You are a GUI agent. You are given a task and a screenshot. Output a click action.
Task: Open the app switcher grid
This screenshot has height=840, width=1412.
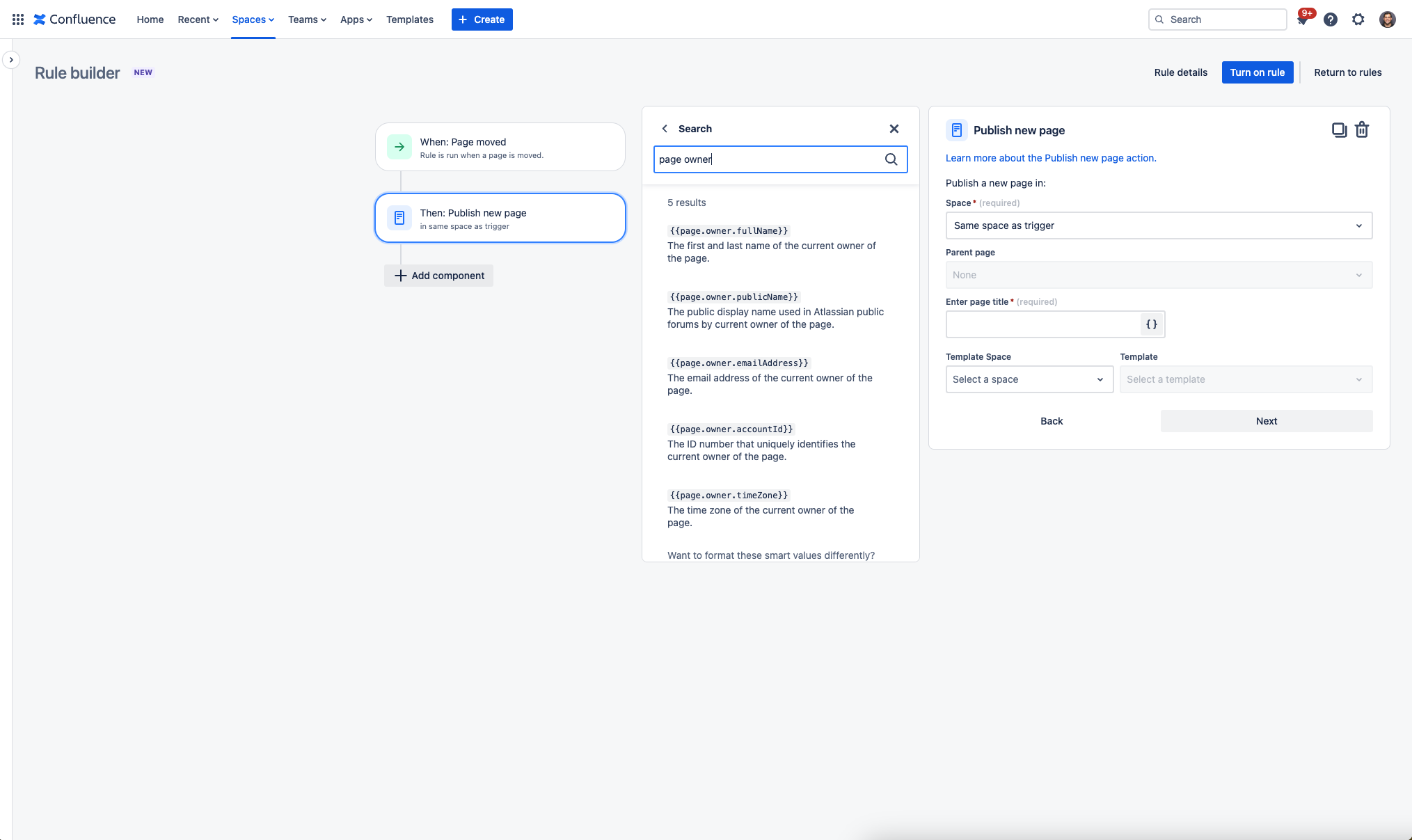(x=17, y=19)
